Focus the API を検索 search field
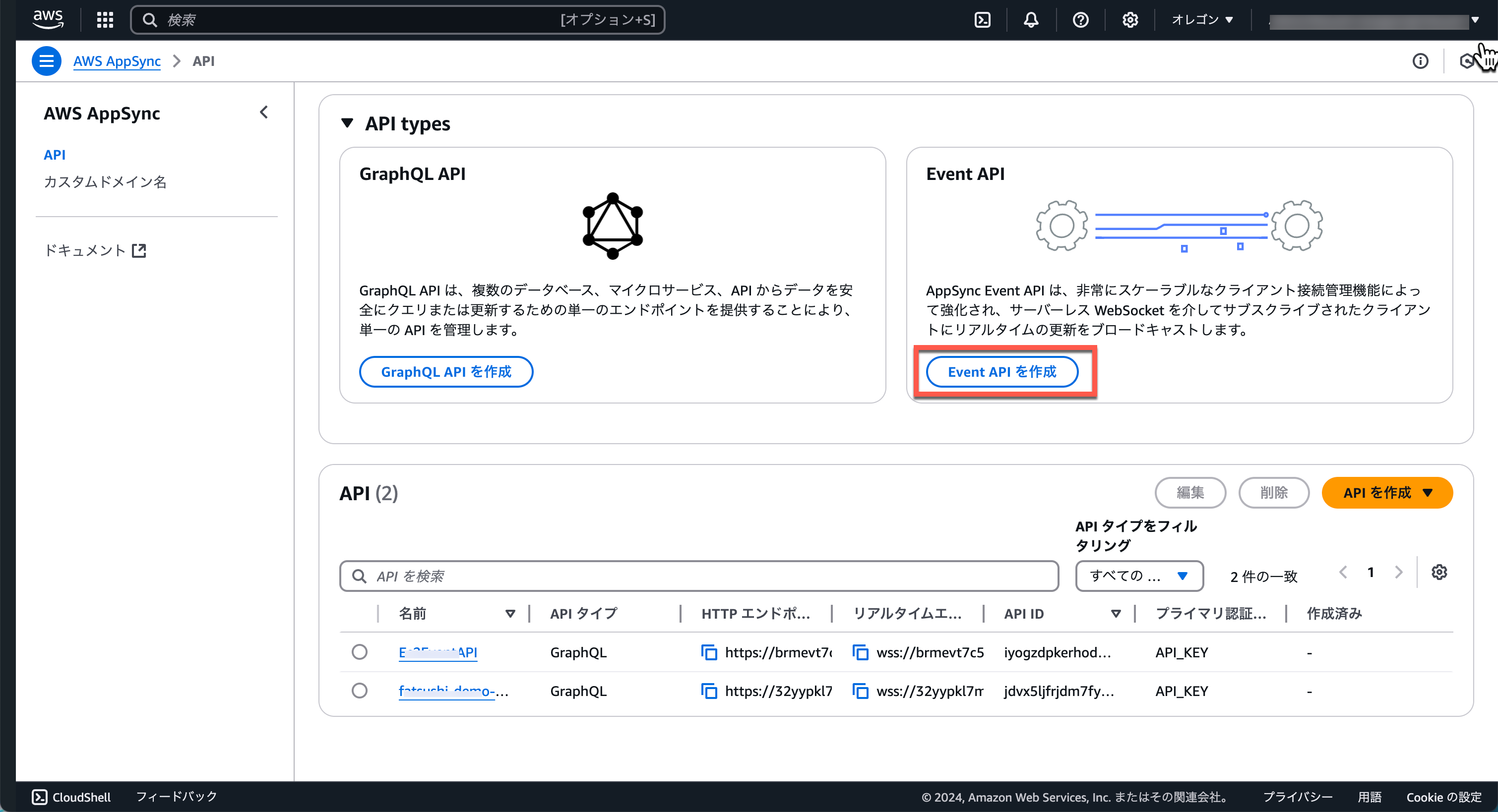This screenshot has height=812, width=1498. point(698,576)
